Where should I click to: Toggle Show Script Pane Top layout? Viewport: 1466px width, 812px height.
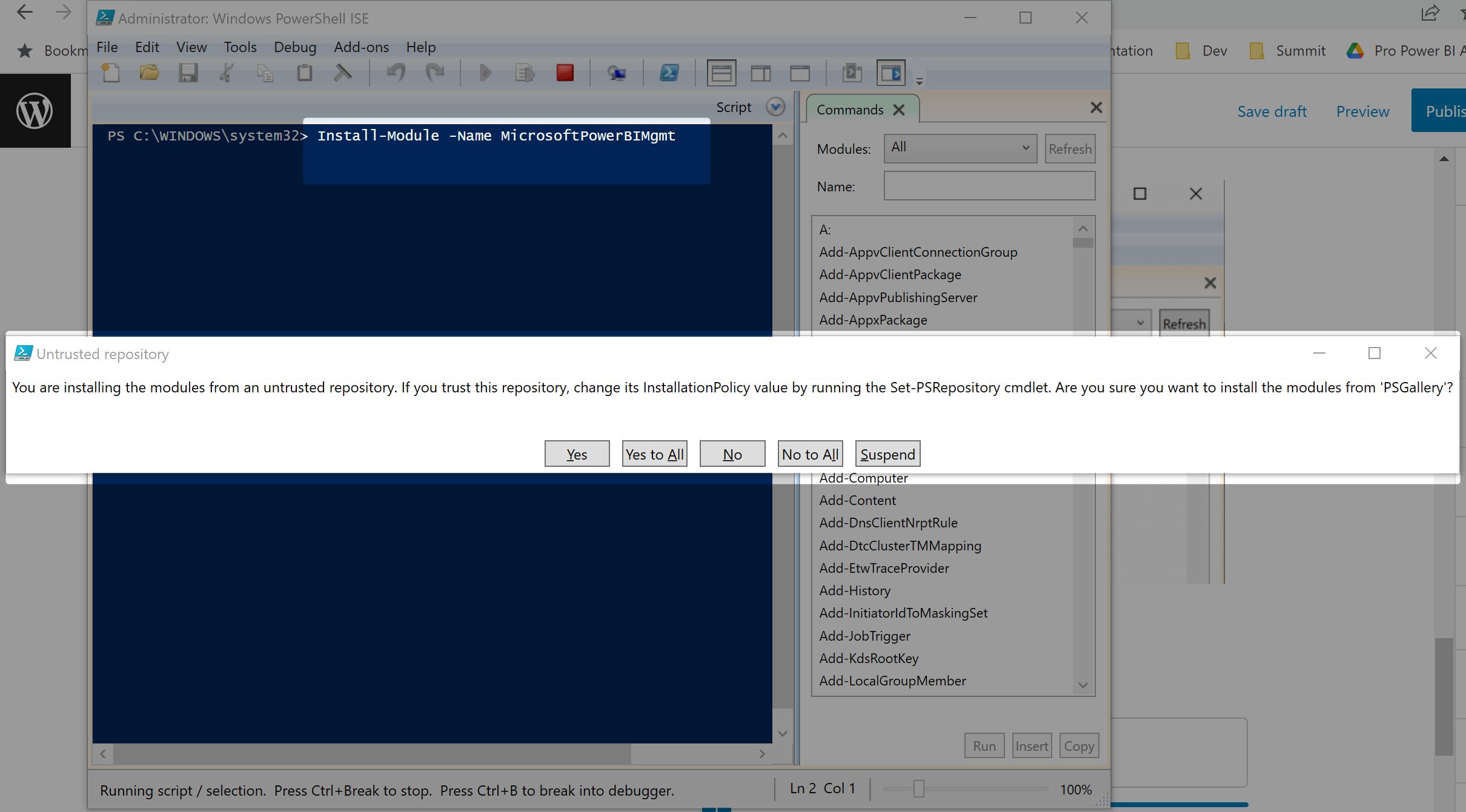click(721, 73)
